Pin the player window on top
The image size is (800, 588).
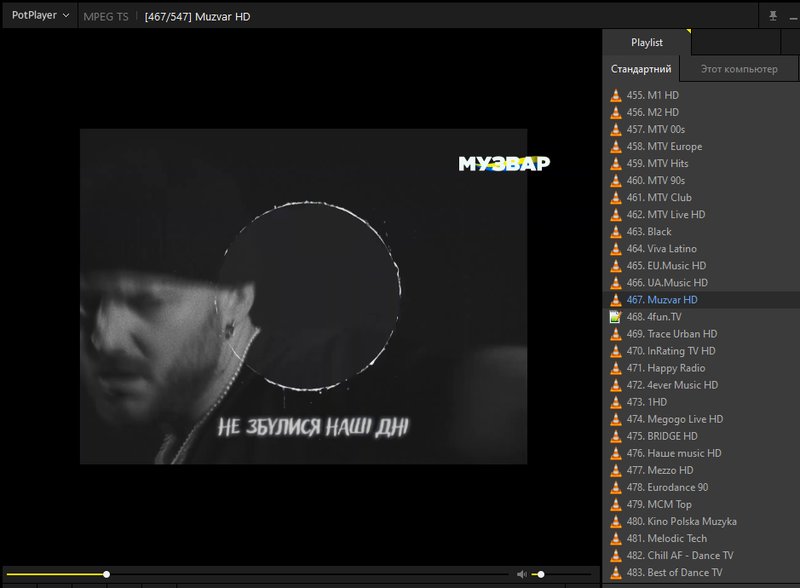click(x=773, y=16)
